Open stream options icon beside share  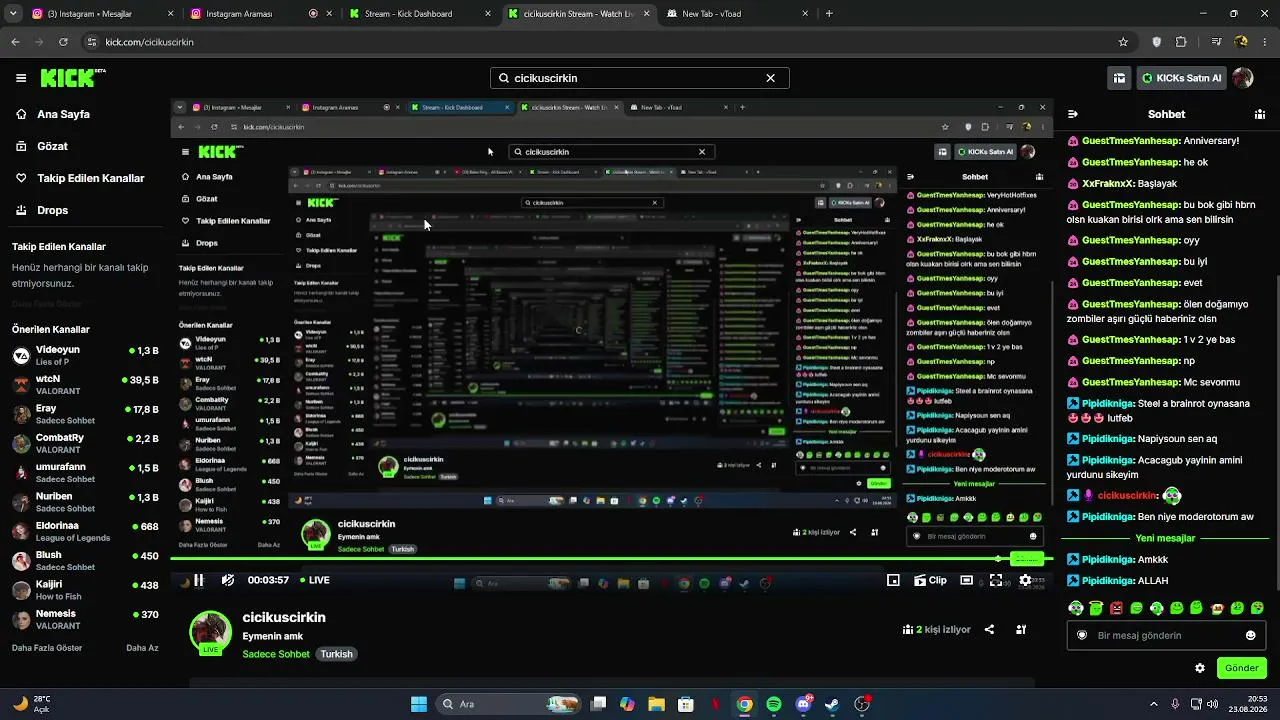1021,630
